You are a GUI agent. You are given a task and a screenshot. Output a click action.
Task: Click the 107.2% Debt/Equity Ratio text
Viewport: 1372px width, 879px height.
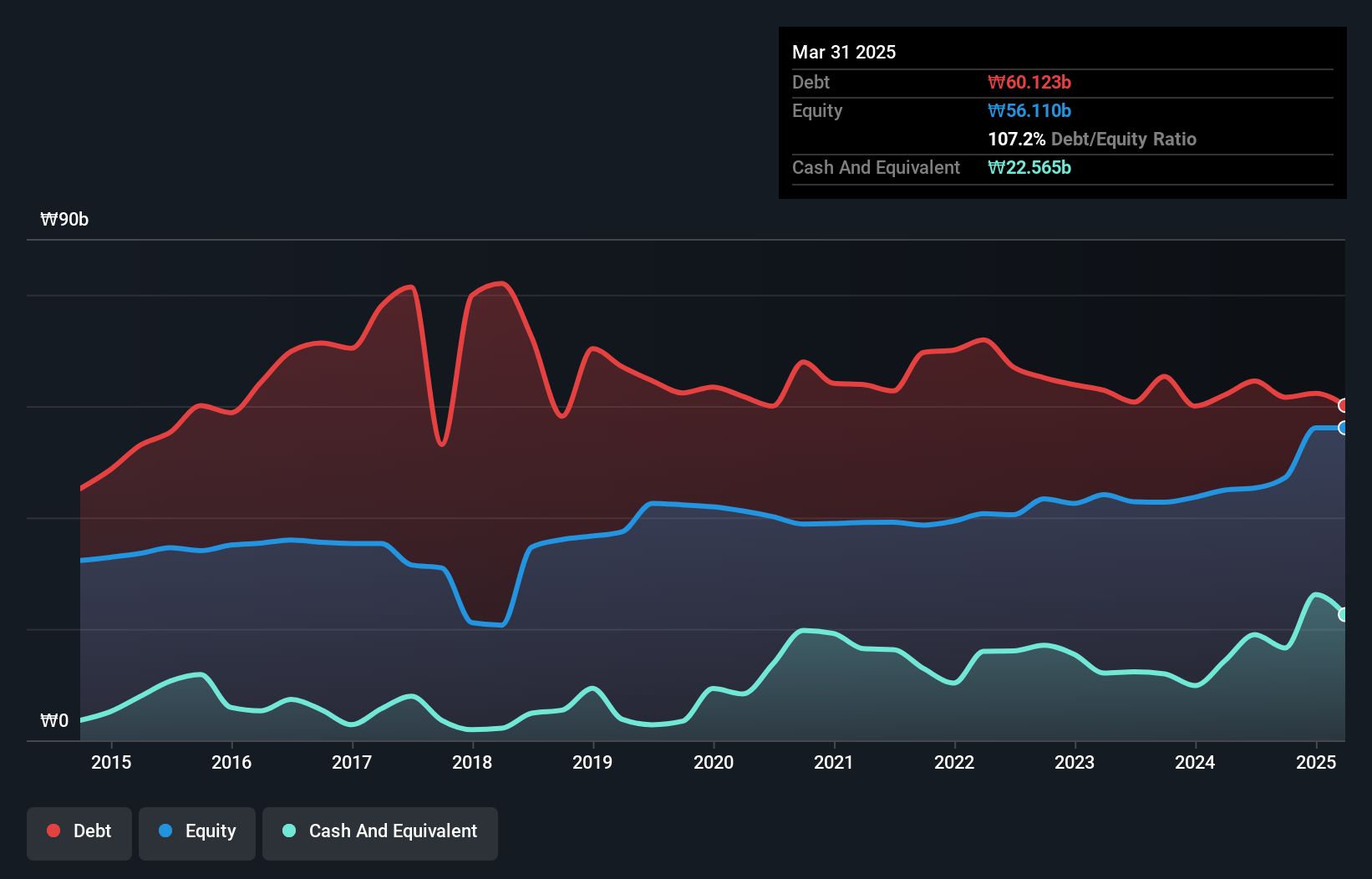point(1092,139)
